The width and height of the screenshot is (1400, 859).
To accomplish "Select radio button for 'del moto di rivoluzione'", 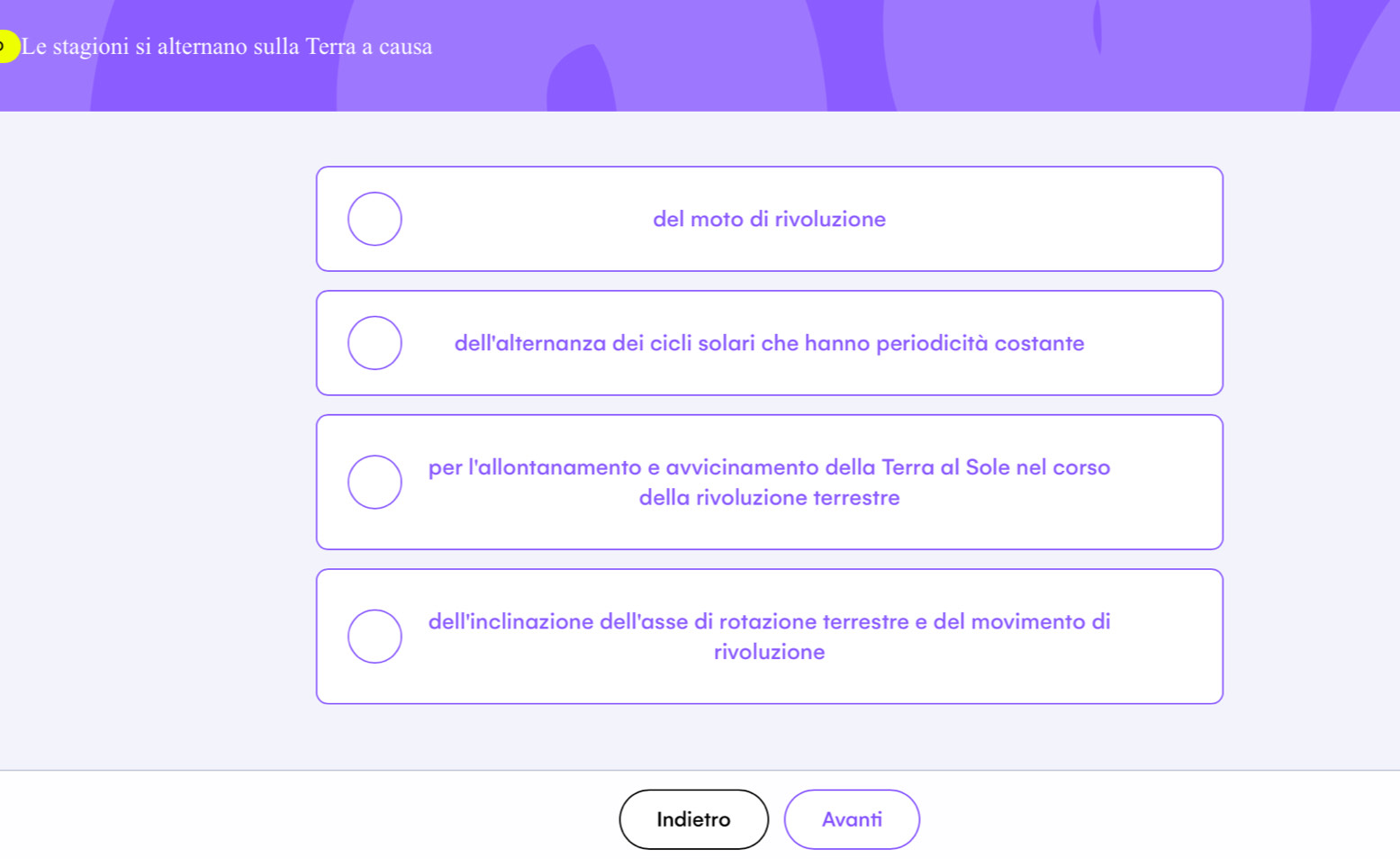I will (x=375, y=219).
